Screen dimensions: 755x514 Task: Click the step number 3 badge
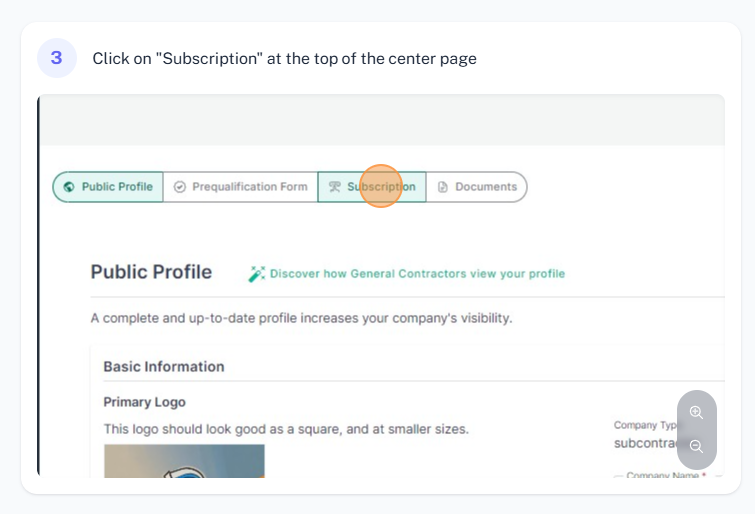(x=57, y=58)
